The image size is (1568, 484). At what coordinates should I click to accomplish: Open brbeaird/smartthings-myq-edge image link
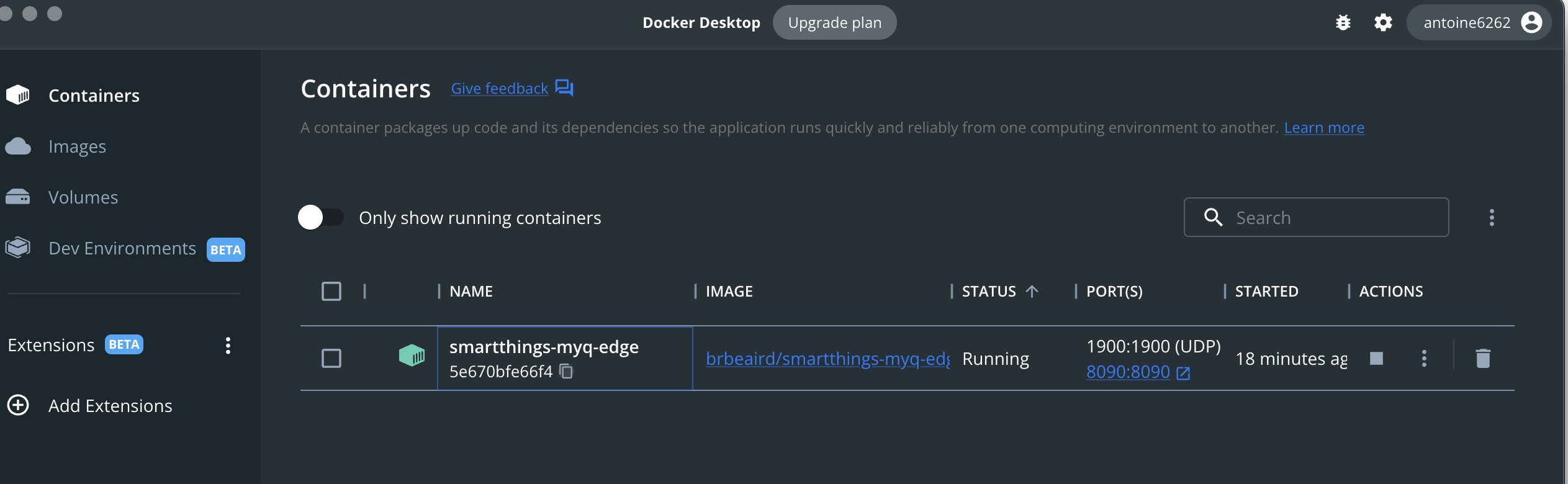827,359
